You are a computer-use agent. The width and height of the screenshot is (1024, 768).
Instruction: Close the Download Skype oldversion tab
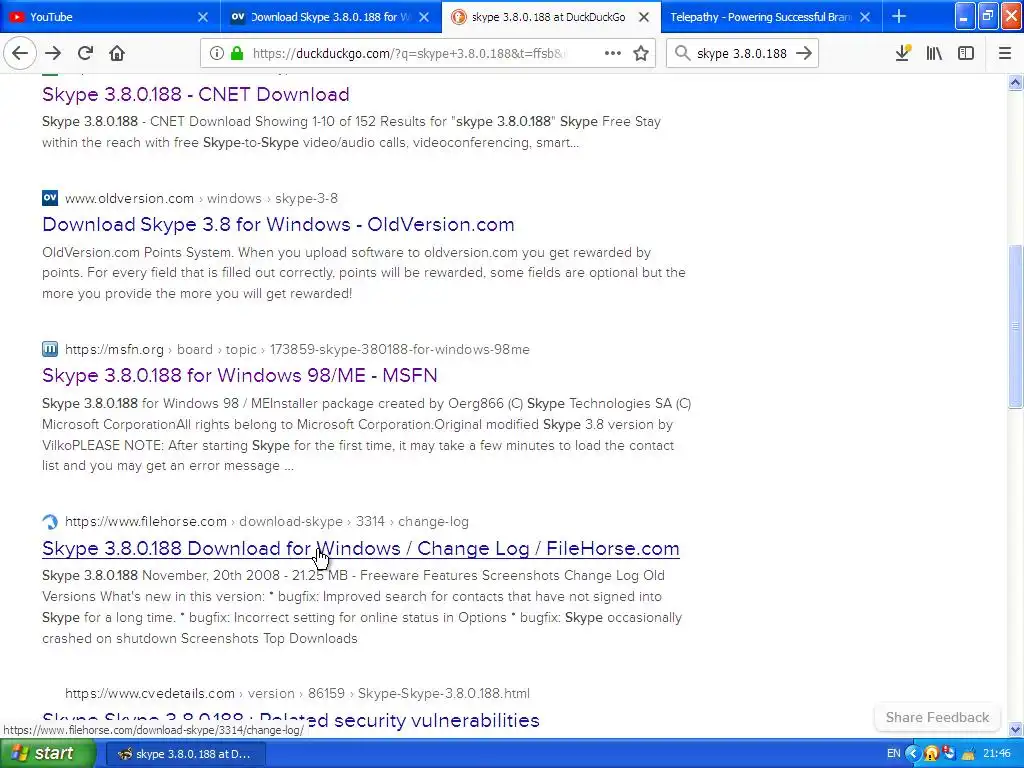(x=424, y=17)
